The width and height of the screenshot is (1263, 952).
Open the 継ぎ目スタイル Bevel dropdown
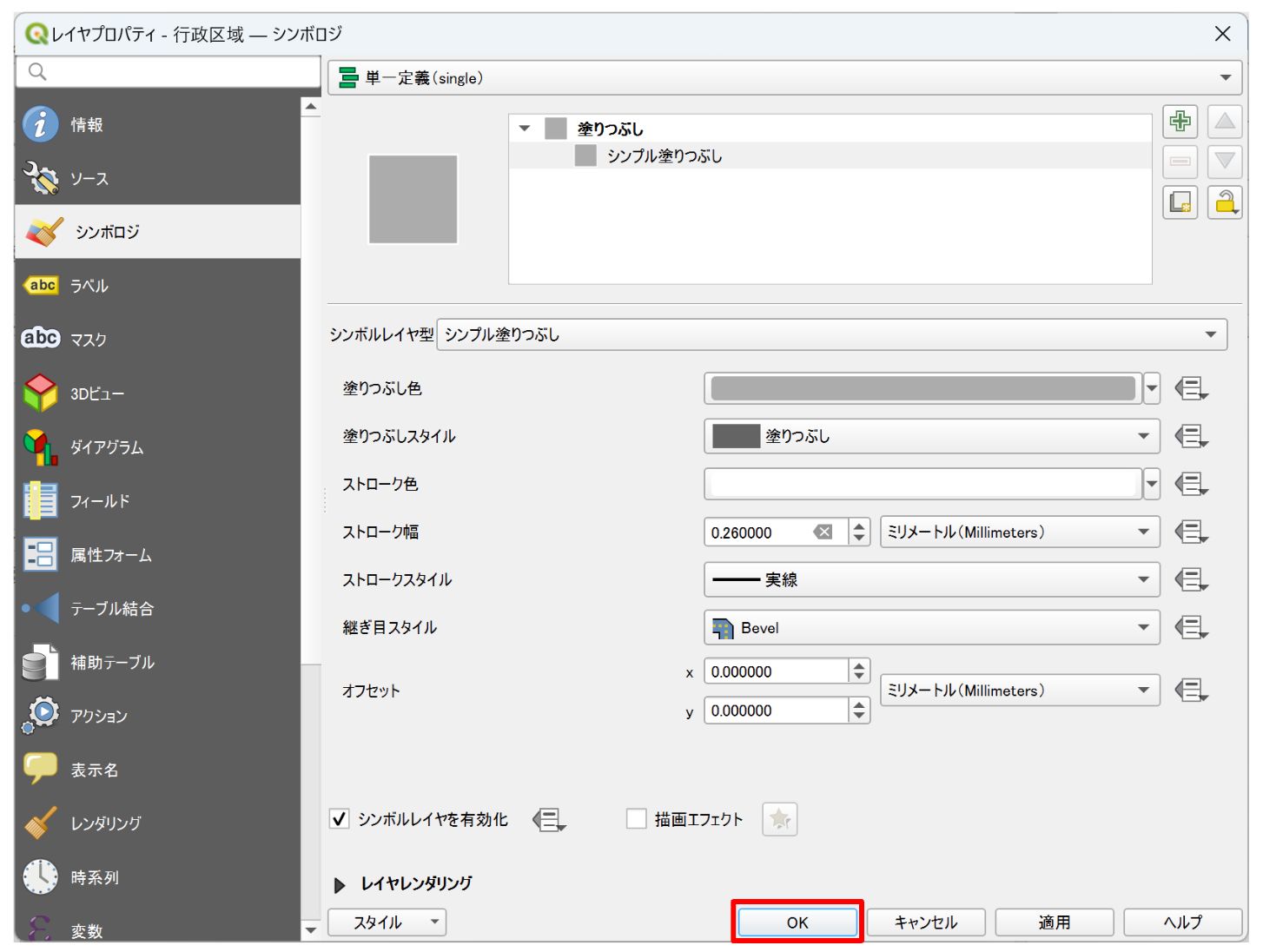pos(932,627)
